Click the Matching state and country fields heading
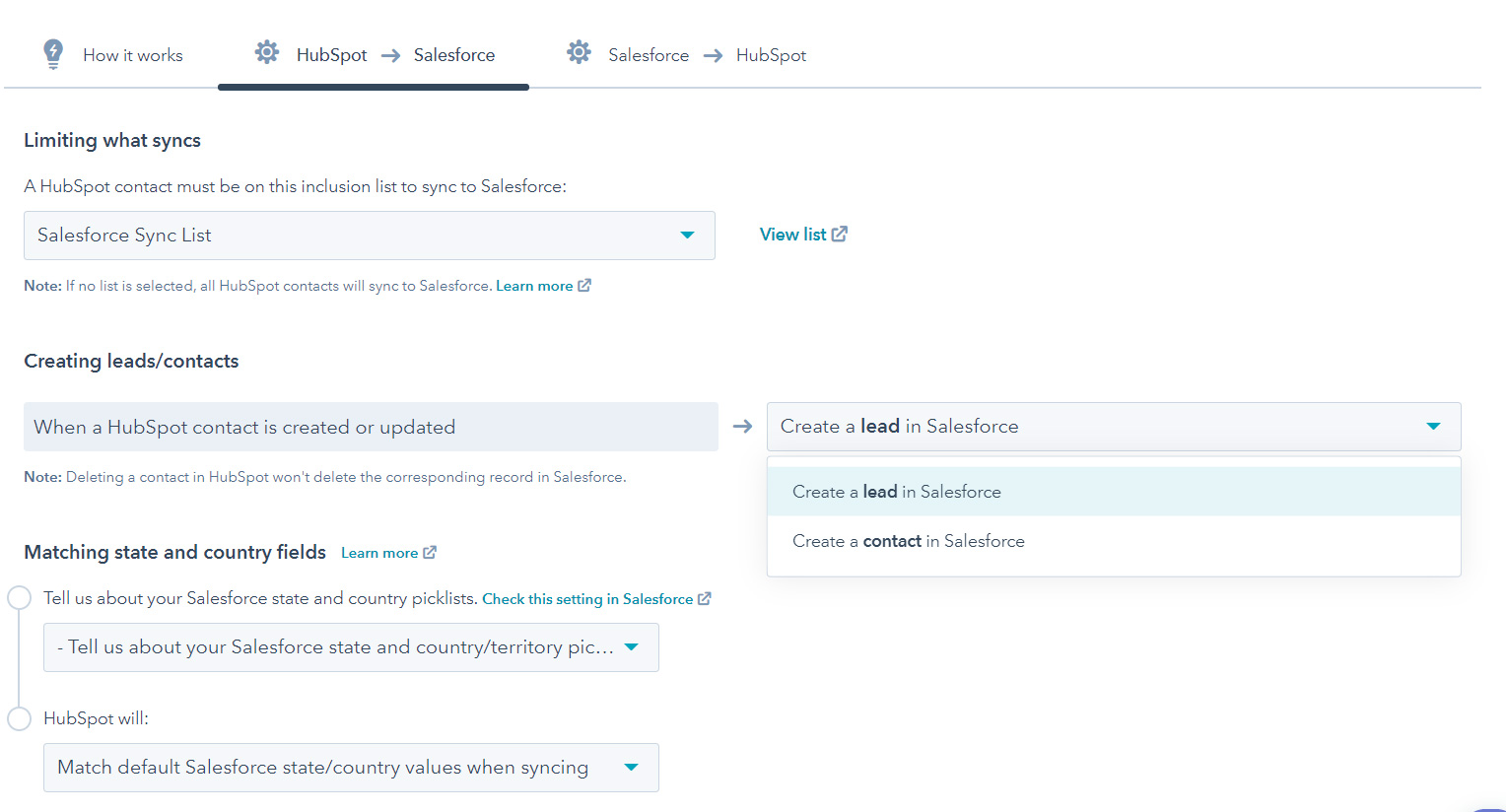 174,552
